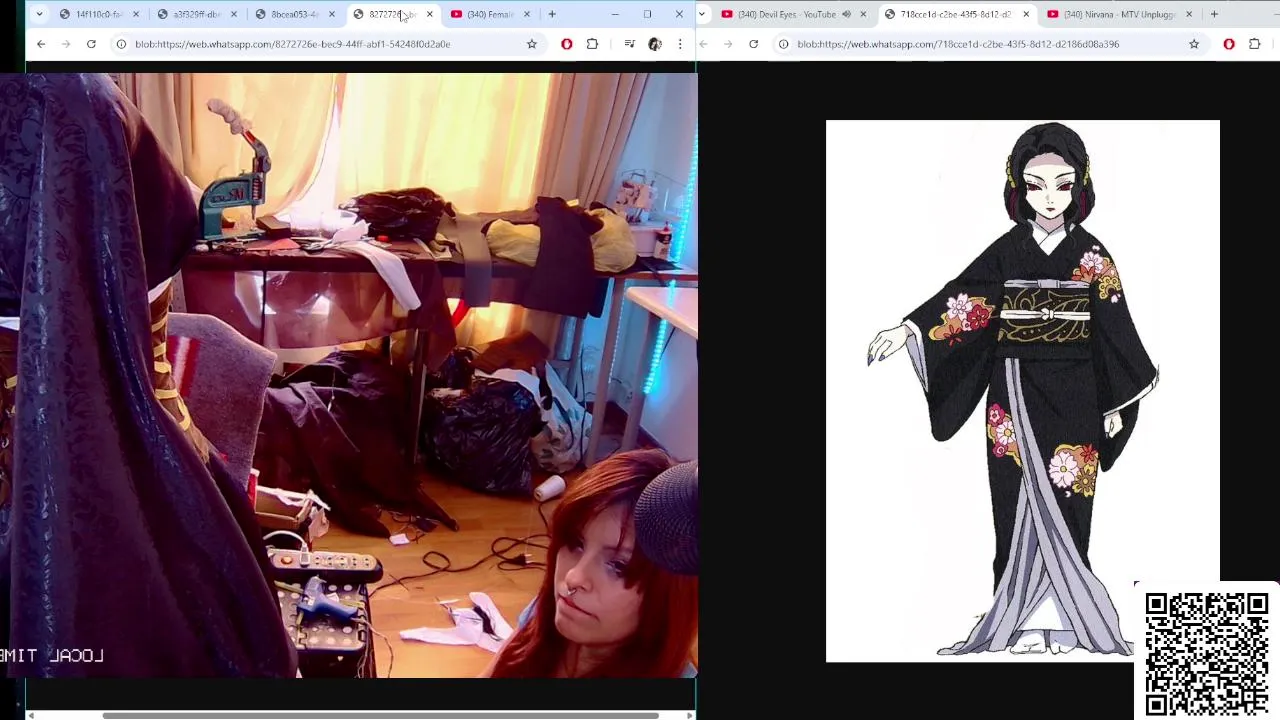The height and width of the screenshot is (720, 1280).
Task: Click the red Opera extension icon in right window
Action: point(1229,44)
